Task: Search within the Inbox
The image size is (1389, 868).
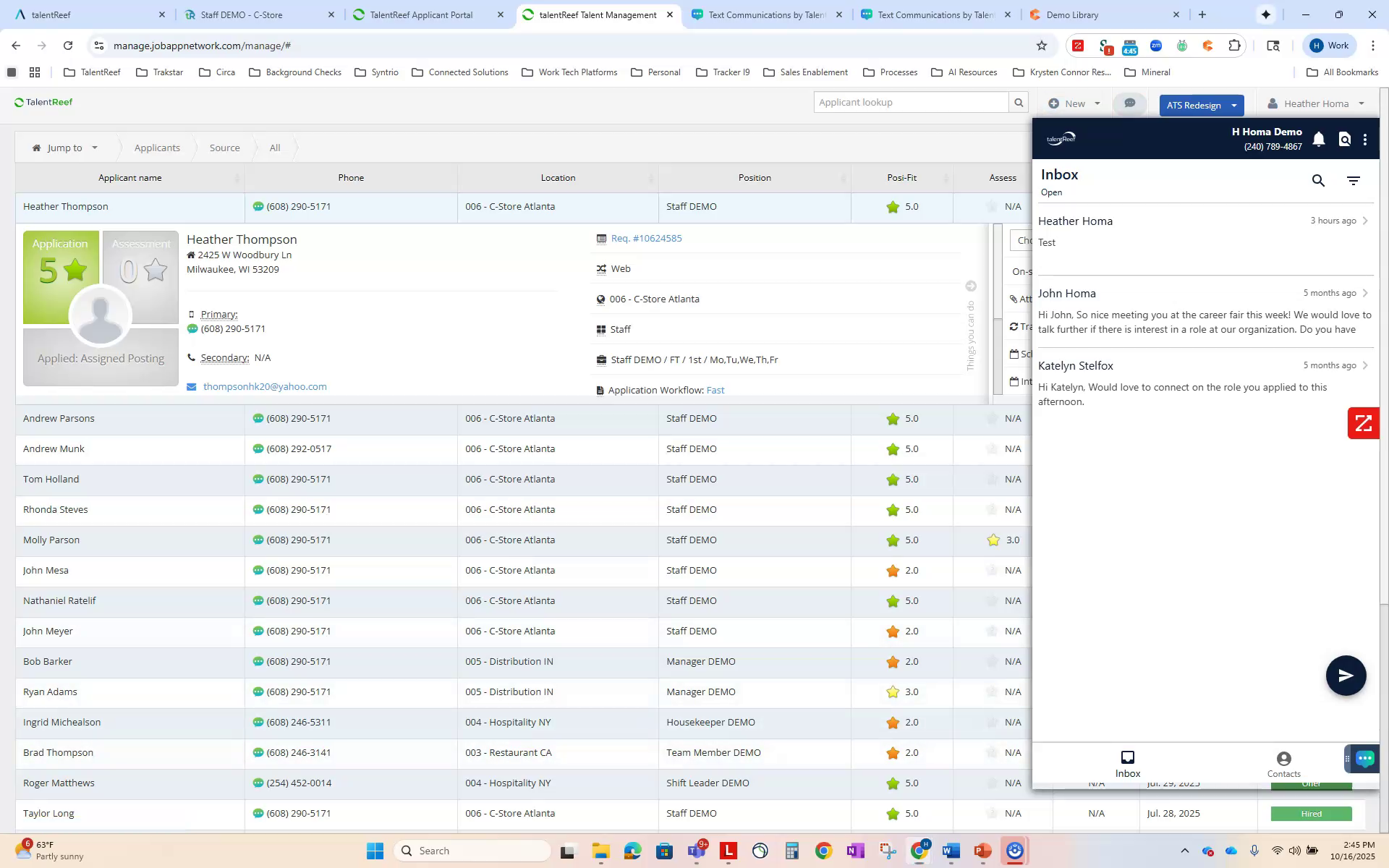Action: 1318,180
